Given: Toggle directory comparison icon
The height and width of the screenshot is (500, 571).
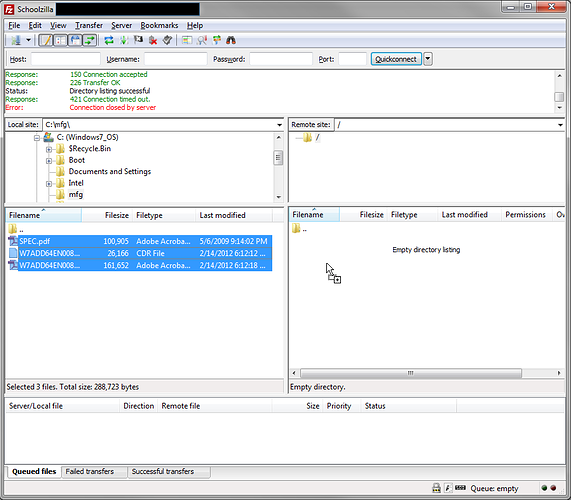Looking at the screenshot, I should click(x=202, y=40).
